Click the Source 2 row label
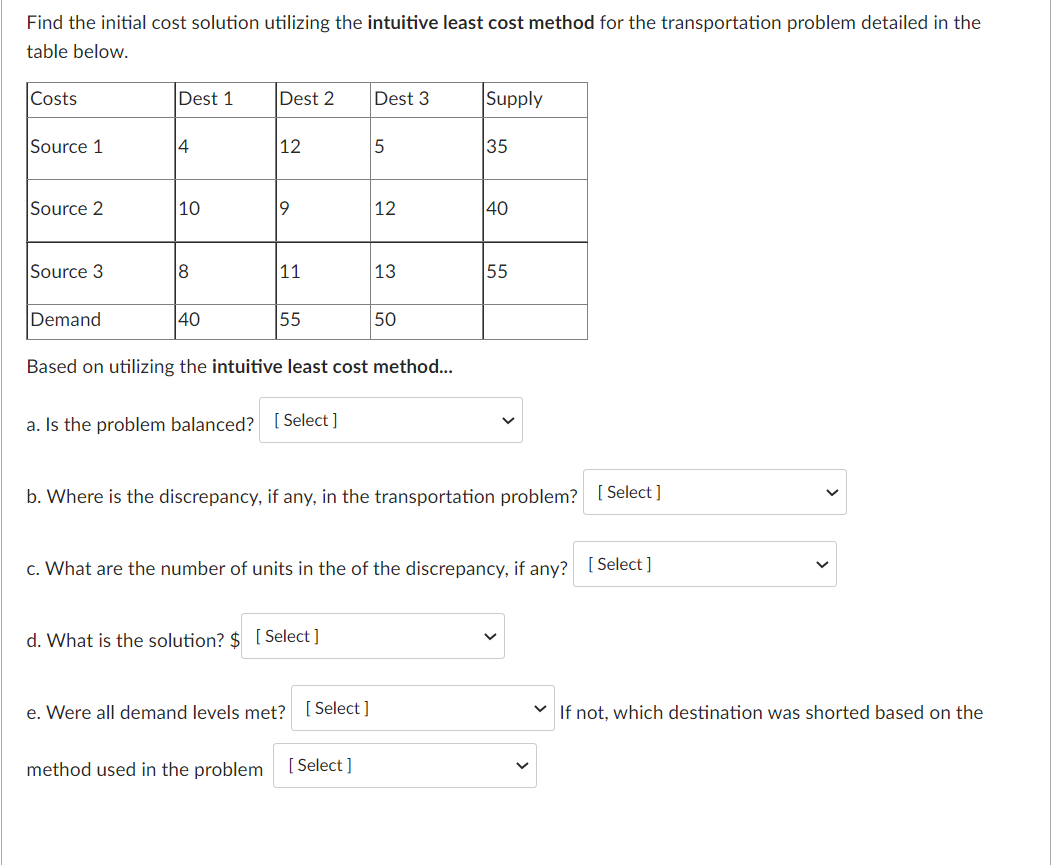The width and height of the screenshot is (1062, 865). coord(66,209)
